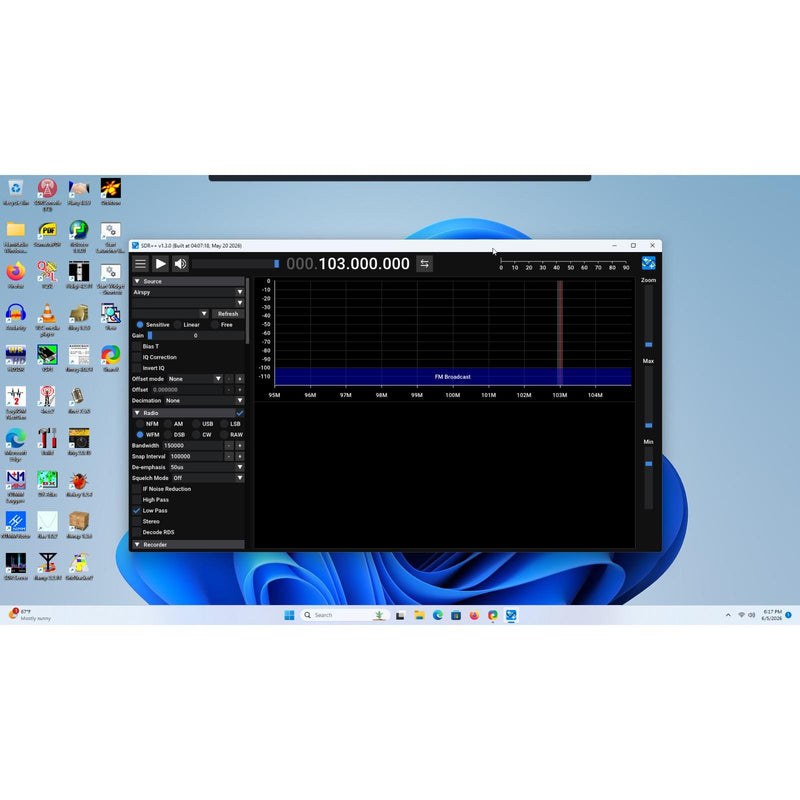Open the Airspy source dropdown
800x800 pixels.
[x=188, y=292]
